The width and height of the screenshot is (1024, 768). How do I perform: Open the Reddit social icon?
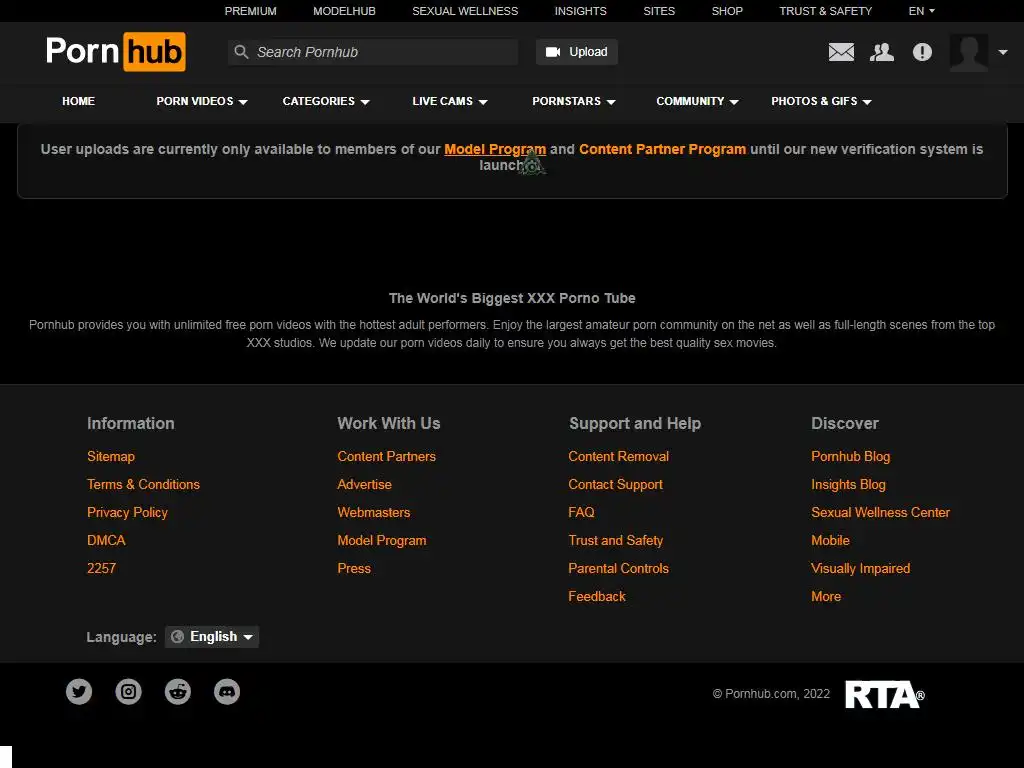point(178,692)
